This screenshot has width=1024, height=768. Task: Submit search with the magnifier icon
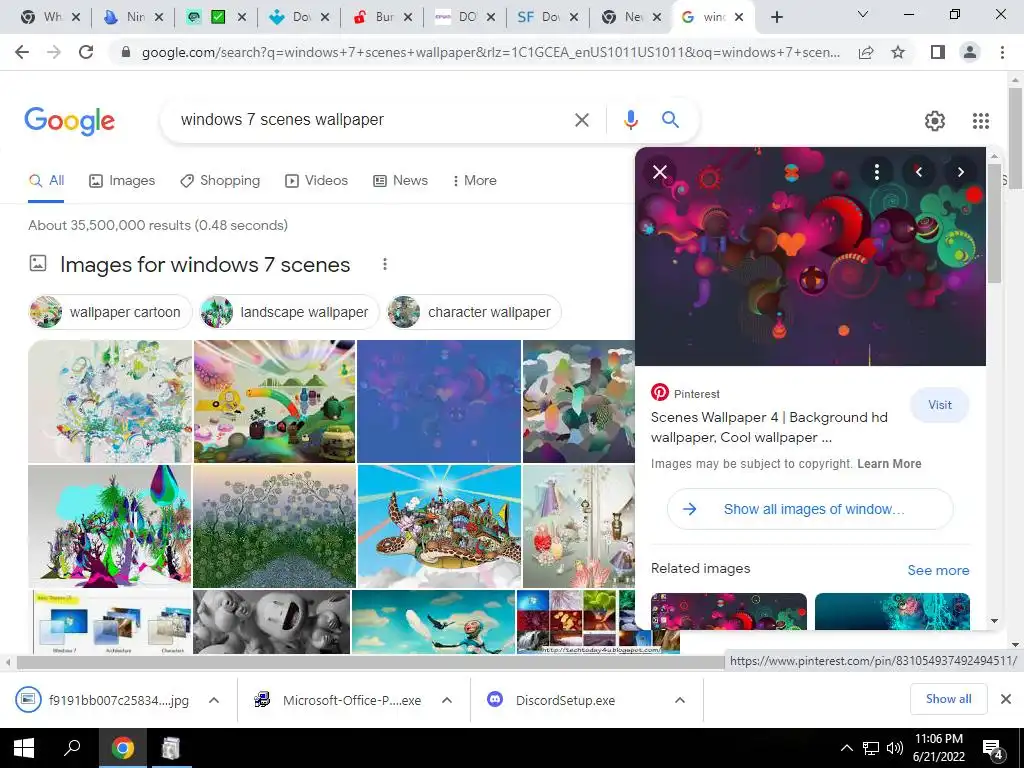pyautogui.click(x=670, y=120)
